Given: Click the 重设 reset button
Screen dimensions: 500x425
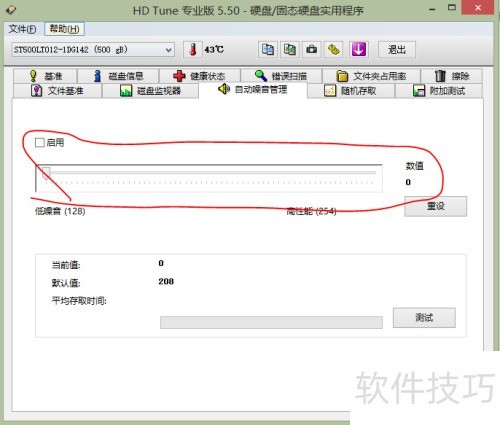Looking at the screenshot, I should (x=435, y=206).
